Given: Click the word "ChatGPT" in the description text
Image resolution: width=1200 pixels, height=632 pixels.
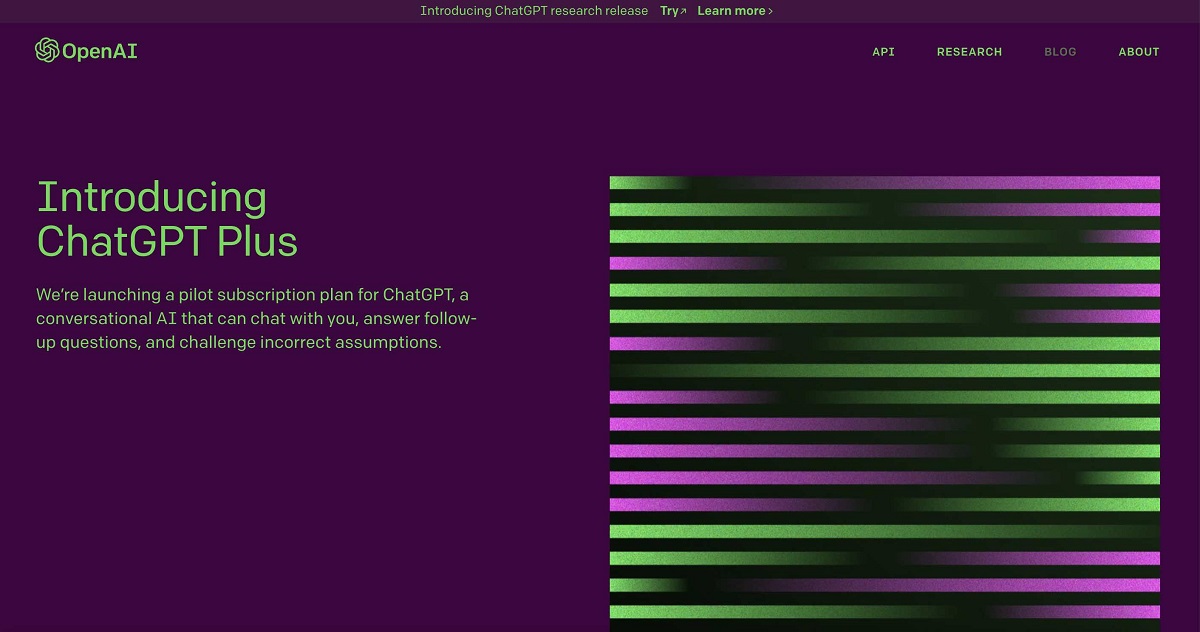Looking at the screenshot, I should pyautogui.click(x=420, y=294).
